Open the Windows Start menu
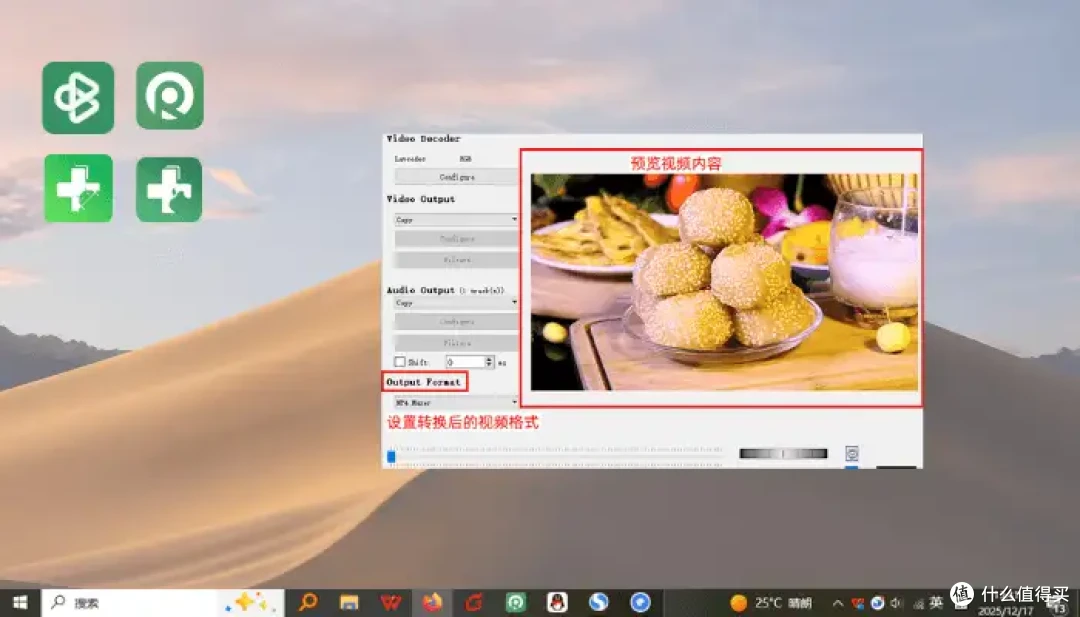 click(x=20, y=603)
